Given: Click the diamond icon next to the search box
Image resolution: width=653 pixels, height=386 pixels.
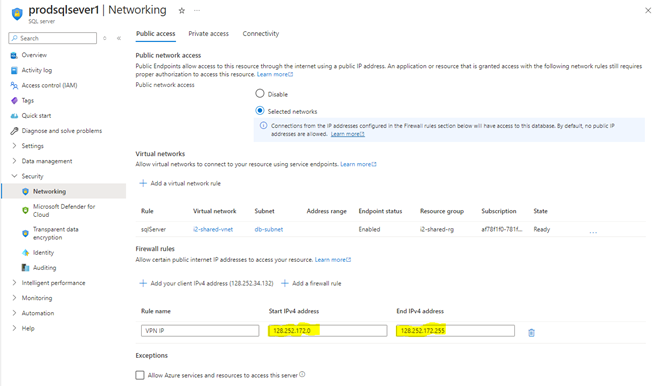Looking at the screenshot, I should point(105,38).
